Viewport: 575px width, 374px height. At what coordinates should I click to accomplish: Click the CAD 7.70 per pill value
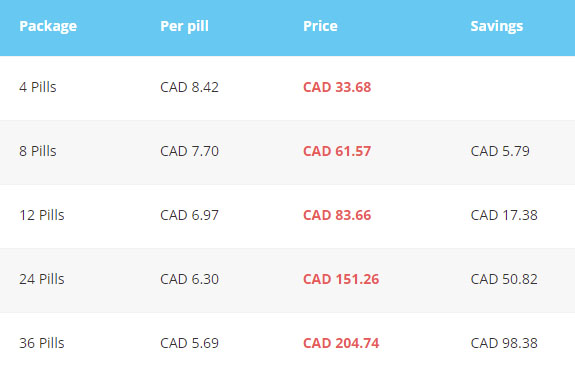[x=190, y=151]
